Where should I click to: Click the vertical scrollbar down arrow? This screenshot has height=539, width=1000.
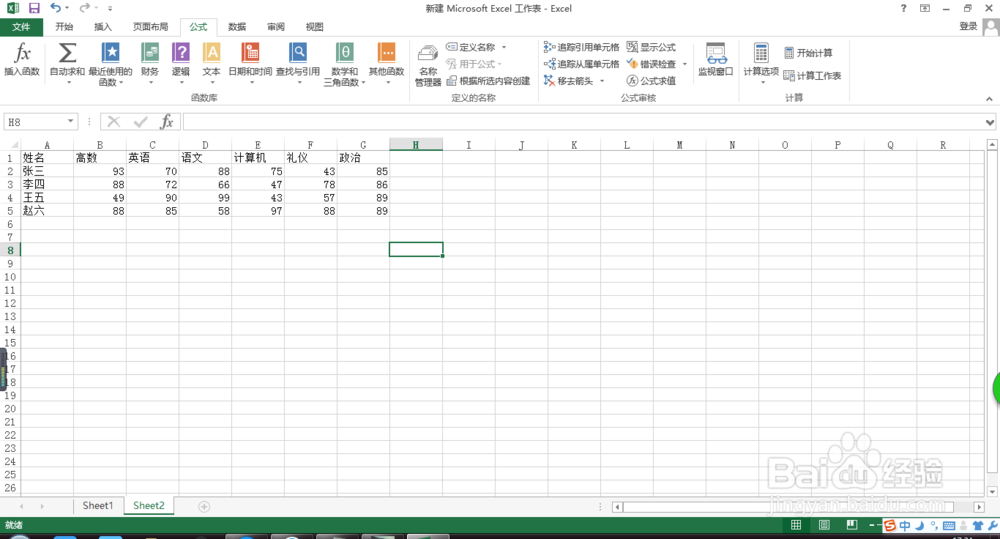pos(992,492)
